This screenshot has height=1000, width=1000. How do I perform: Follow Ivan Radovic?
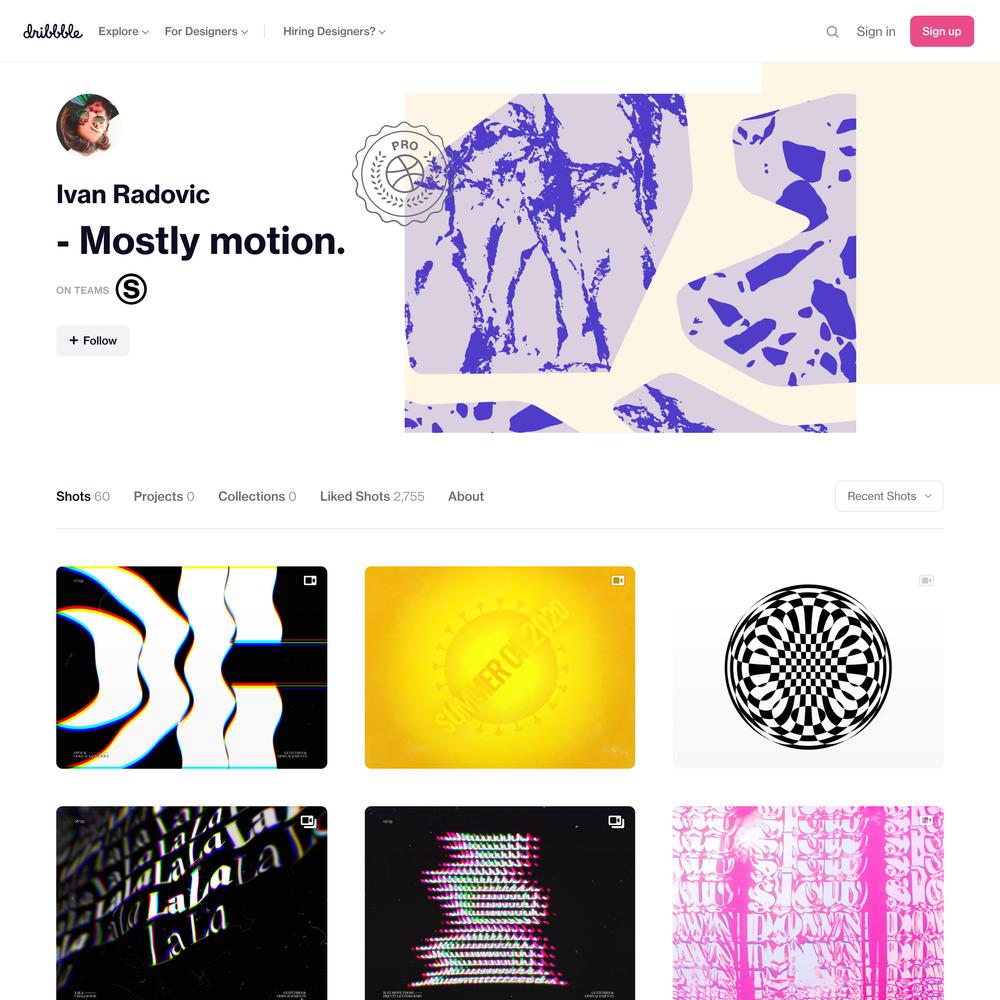(93, 341)
